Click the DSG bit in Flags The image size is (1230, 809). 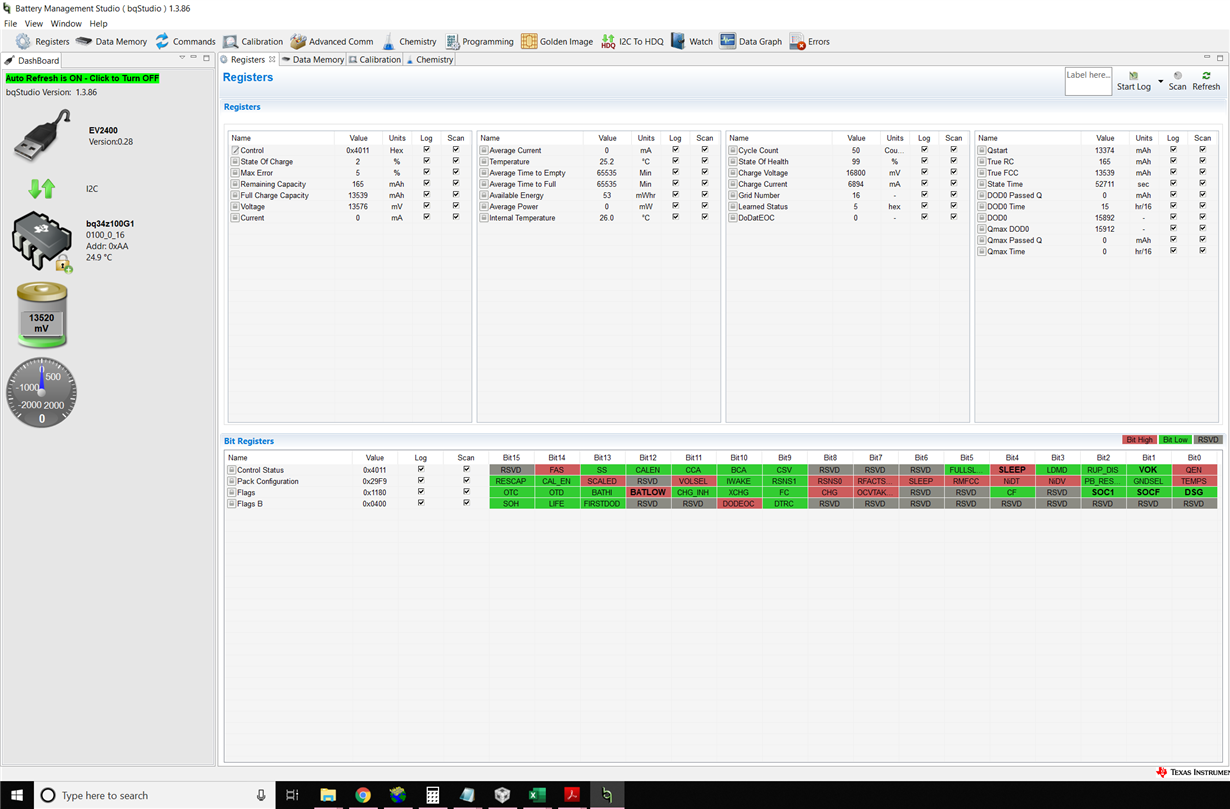pos(1194,492)
